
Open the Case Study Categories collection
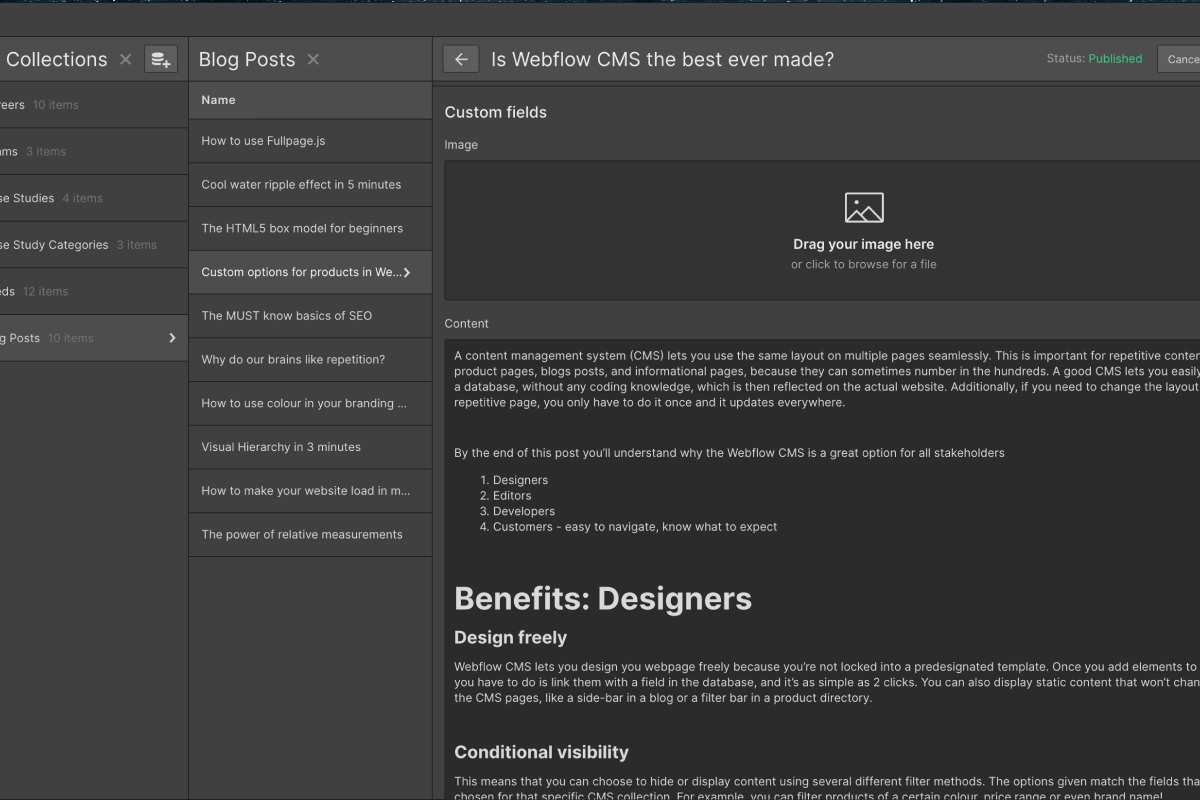point(94,245)
